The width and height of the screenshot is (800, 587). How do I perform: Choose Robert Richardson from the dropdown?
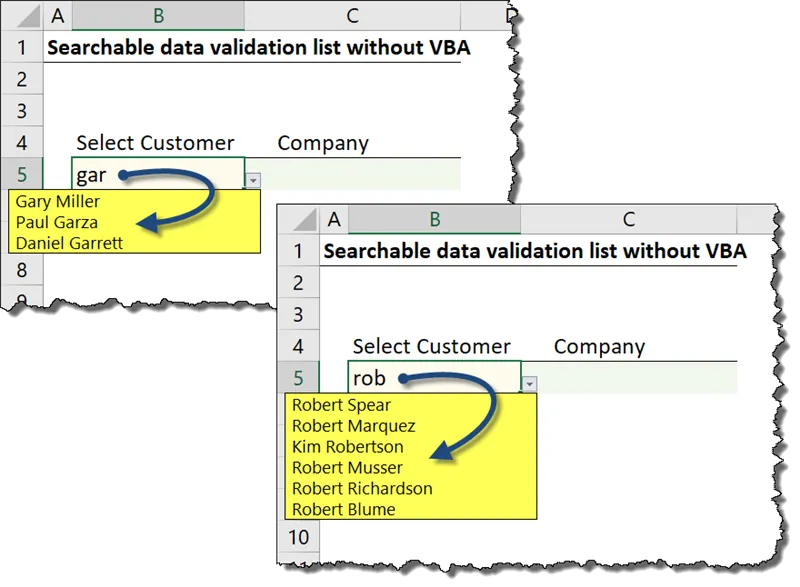[x=362, y=488]
